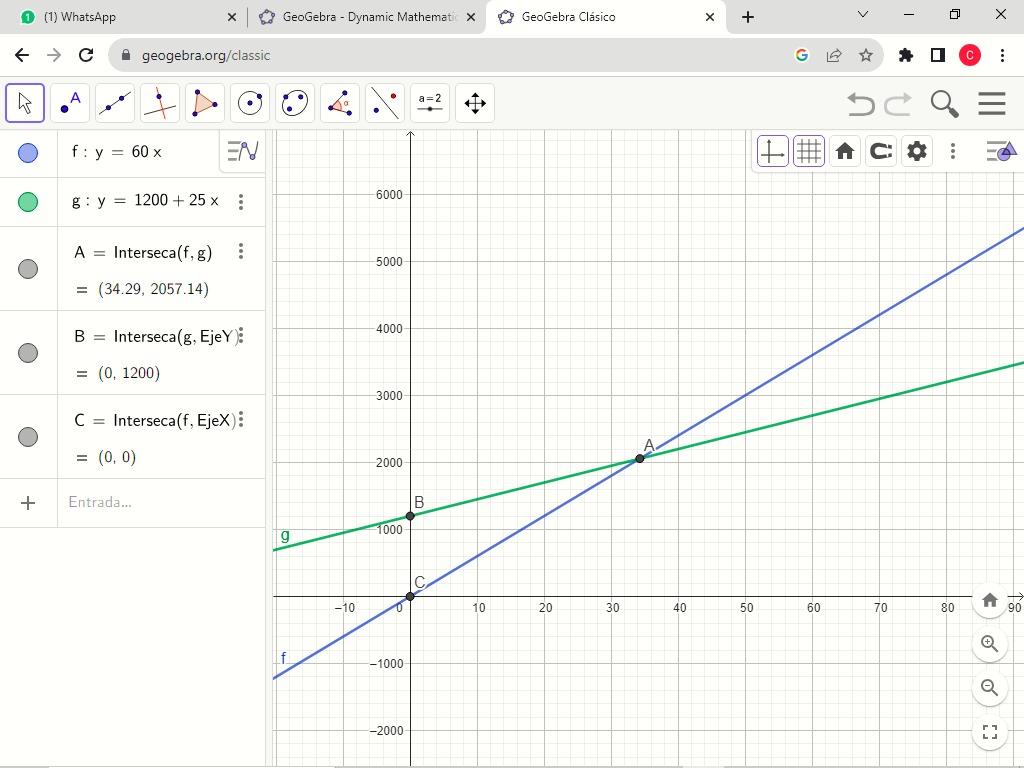Select the Polygon tool

click(x=205, y=103)
